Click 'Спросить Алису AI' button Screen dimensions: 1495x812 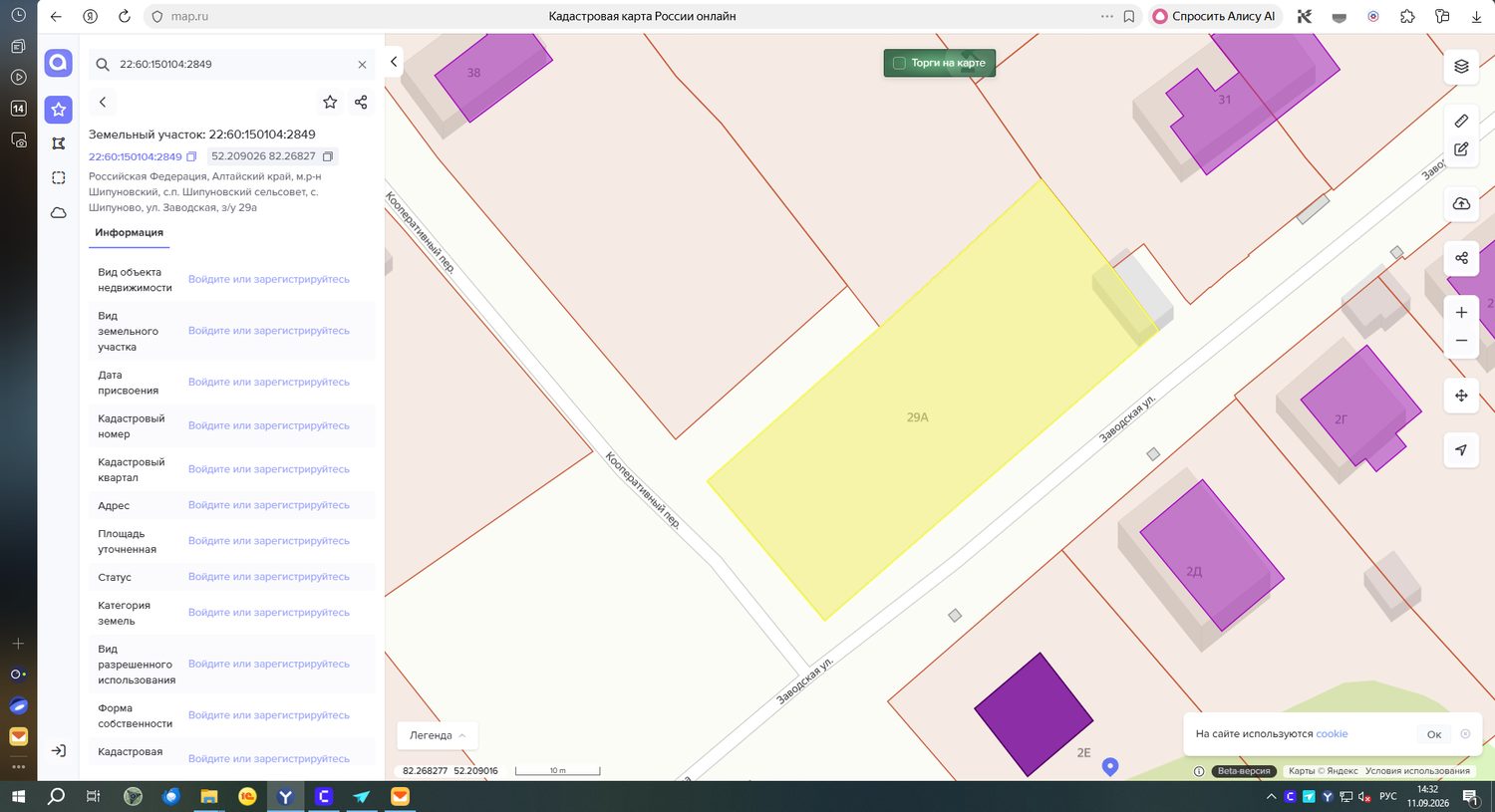1214,16
